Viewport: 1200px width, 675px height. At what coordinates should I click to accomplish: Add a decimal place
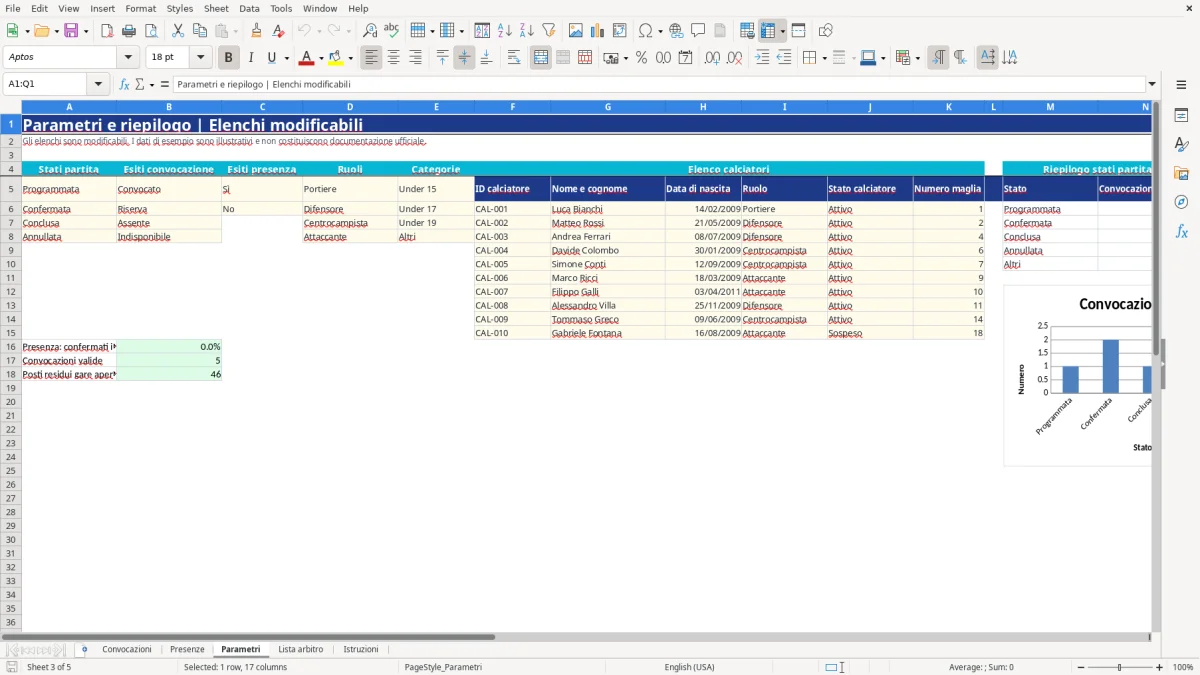click(x=713, y=58)
